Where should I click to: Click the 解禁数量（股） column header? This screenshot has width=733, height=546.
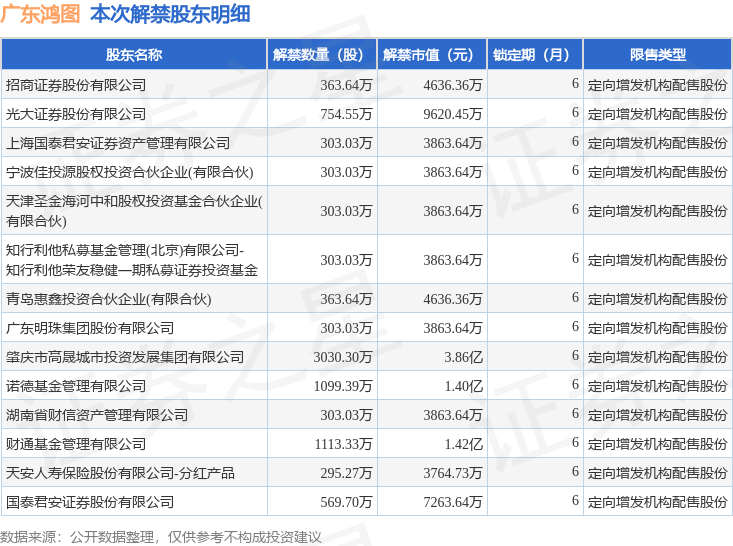point(322,55)
